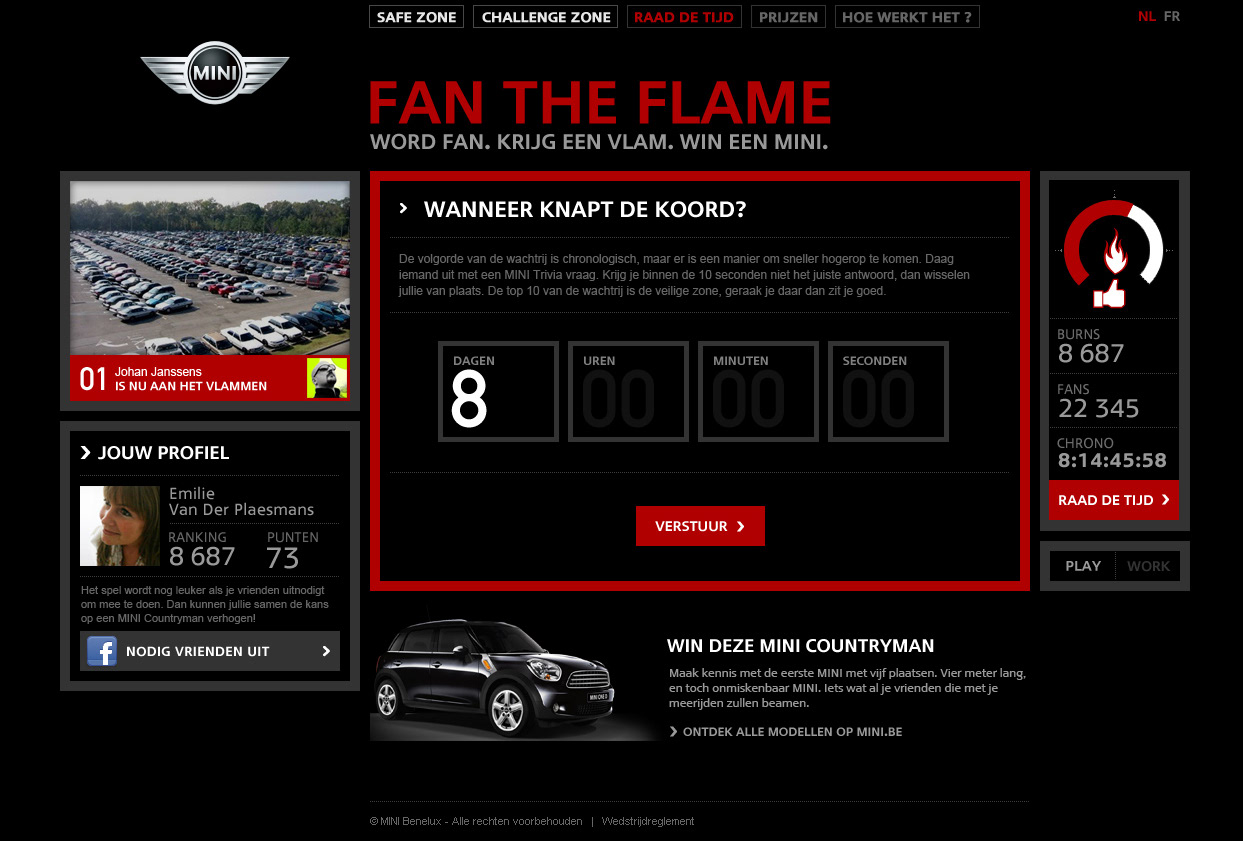Image resolution: width=1243 pixels, height=841 pixels.
Task: Click the arrow next to Wanneer knapt de koord
Action: (404, 208)
